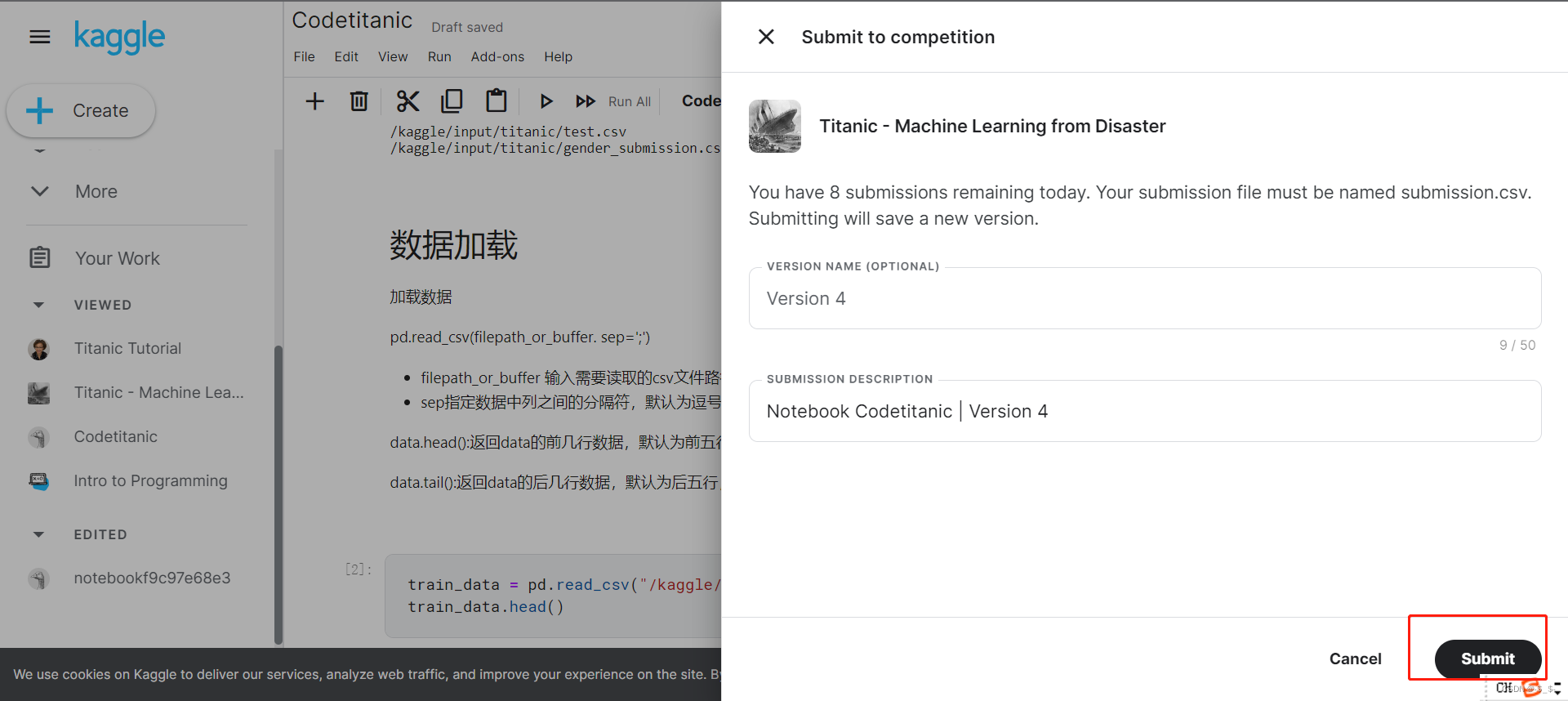Click the Intro to Programming icon
Image resolution: width=1568 pixels, height=701 pixels.
click(38, 481)
